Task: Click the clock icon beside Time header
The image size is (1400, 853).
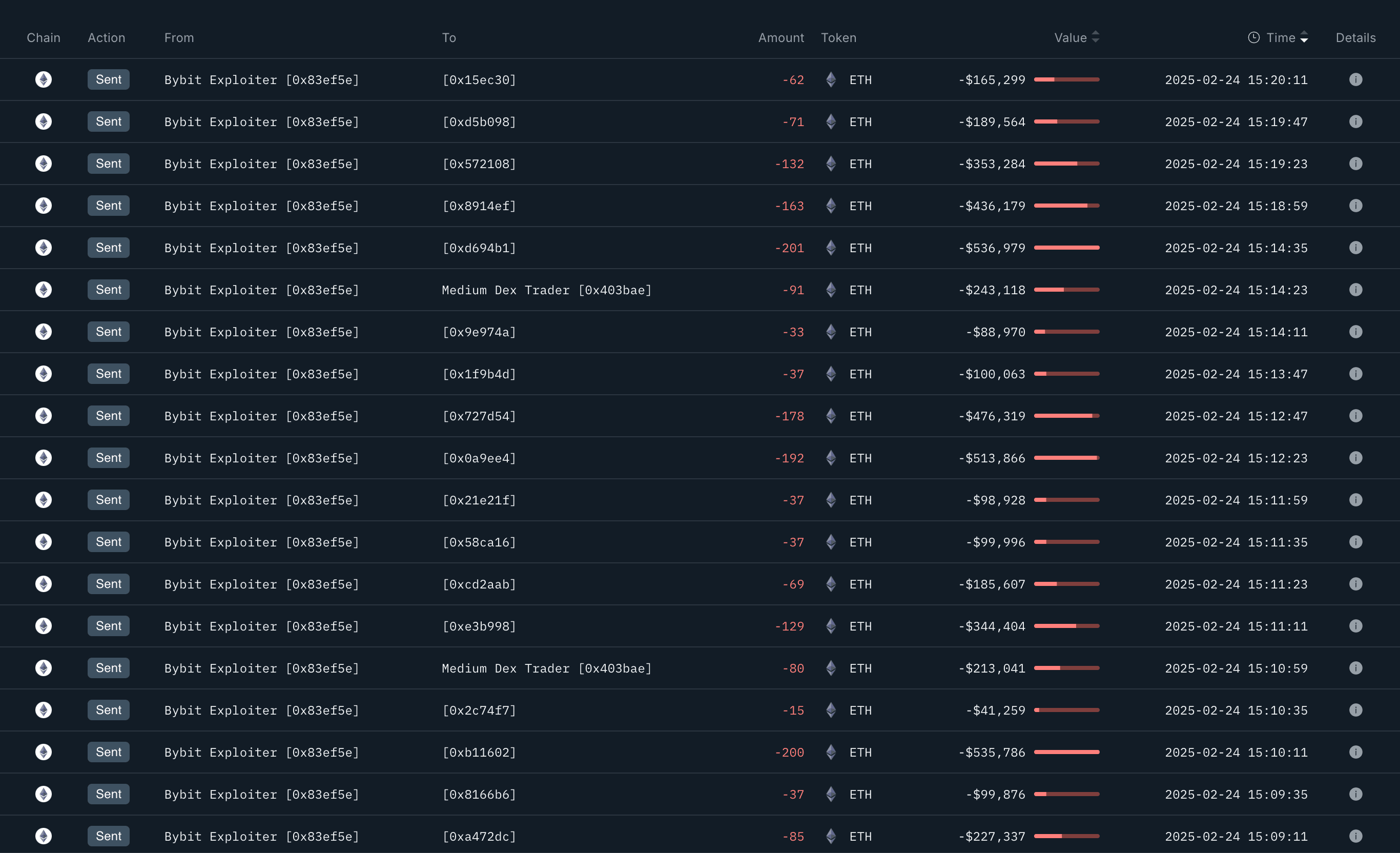Action: 1253,37
